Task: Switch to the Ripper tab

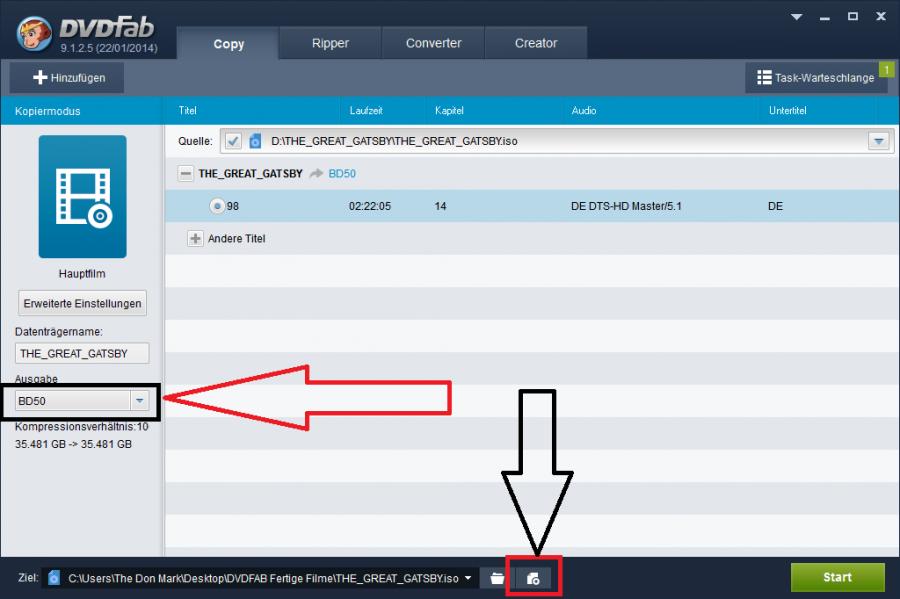Action: pyautogui.click(x=330, y=43)
